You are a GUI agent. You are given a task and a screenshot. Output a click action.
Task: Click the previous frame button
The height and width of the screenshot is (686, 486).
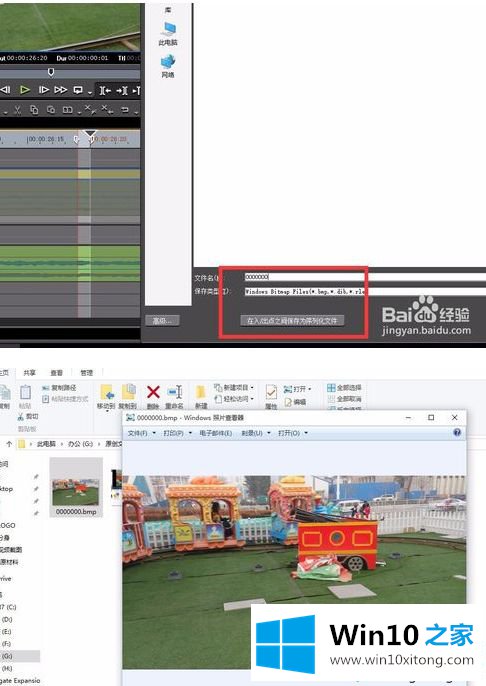[x=6, y=90]
